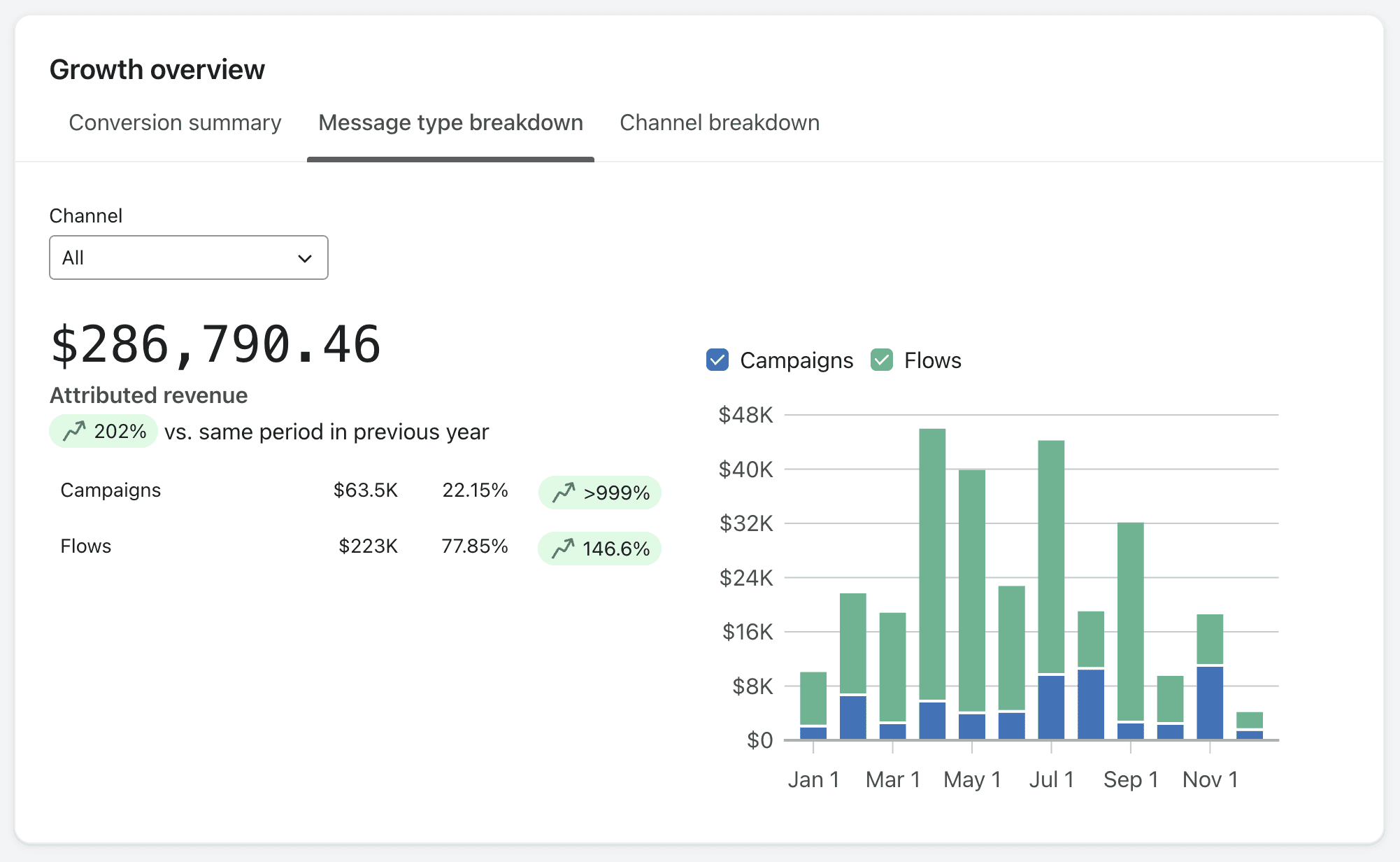Uncheck the Campaigns legend checkbox
The width and height of the screenshot is (1400, 862).
coord(717,360)
